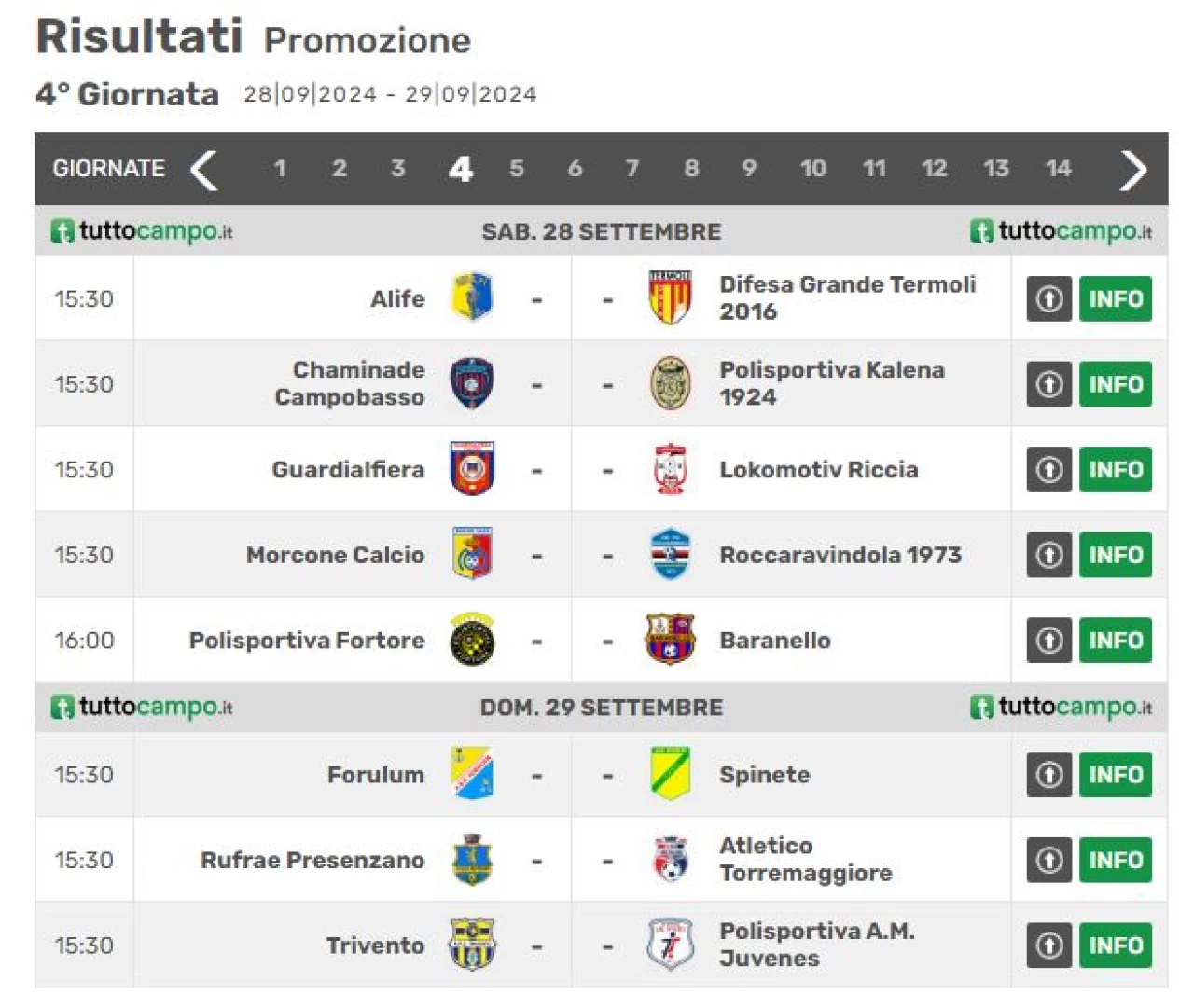This screenshot has height=1008, width=1194.
Task: Click the Alife team crest
Action: pyautogui.click(x=472, y=297)
